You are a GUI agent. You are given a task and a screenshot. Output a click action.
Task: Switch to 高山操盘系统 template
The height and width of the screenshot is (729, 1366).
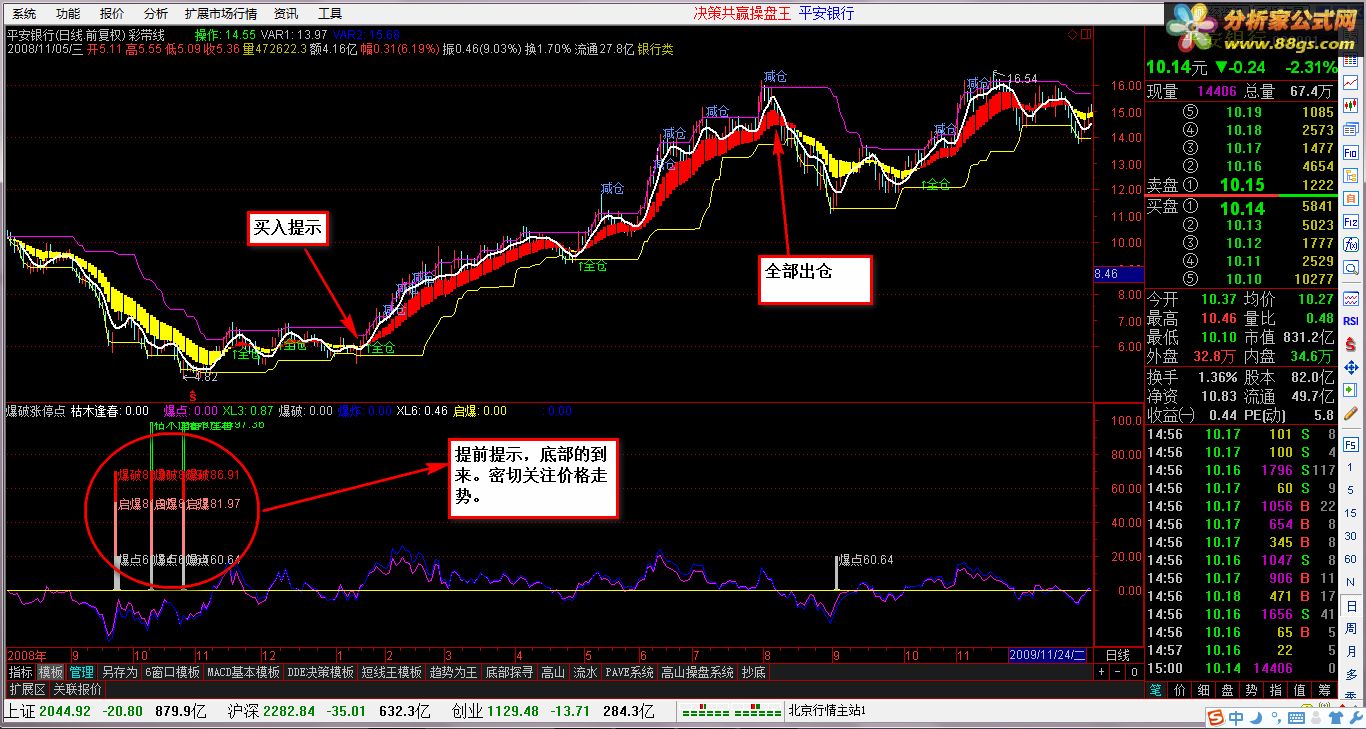click(x=697, y=672)
